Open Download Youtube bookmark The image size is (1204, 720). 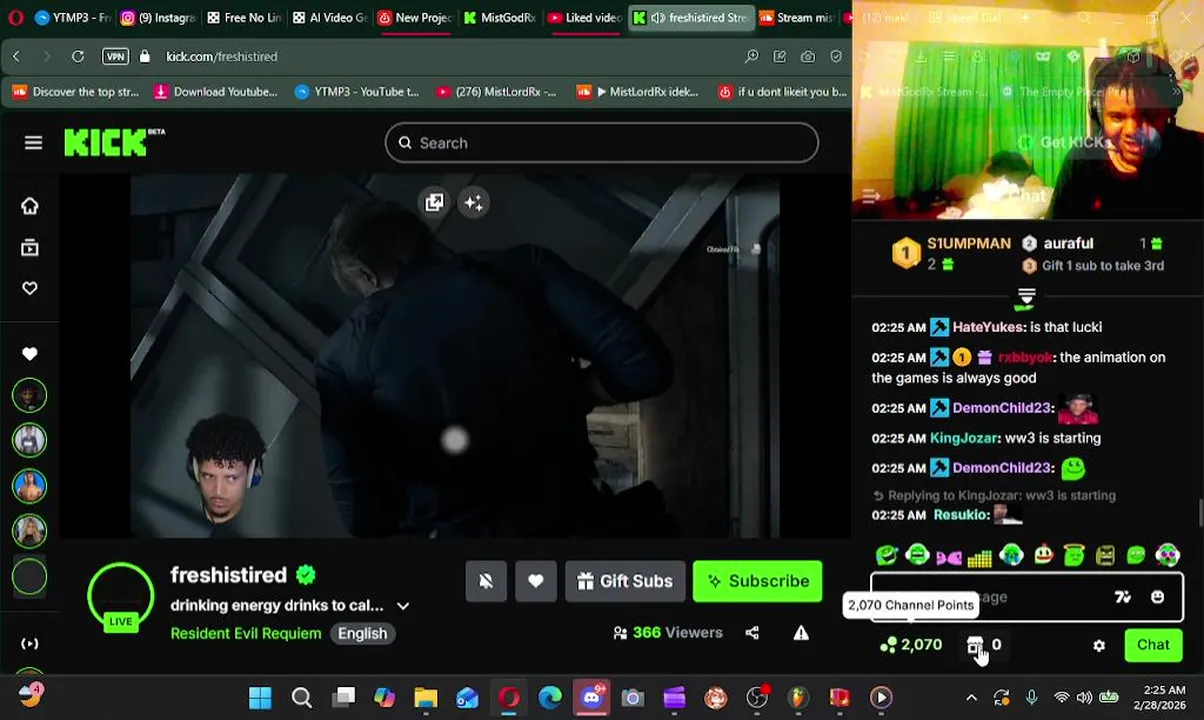[x=215, y=92]
